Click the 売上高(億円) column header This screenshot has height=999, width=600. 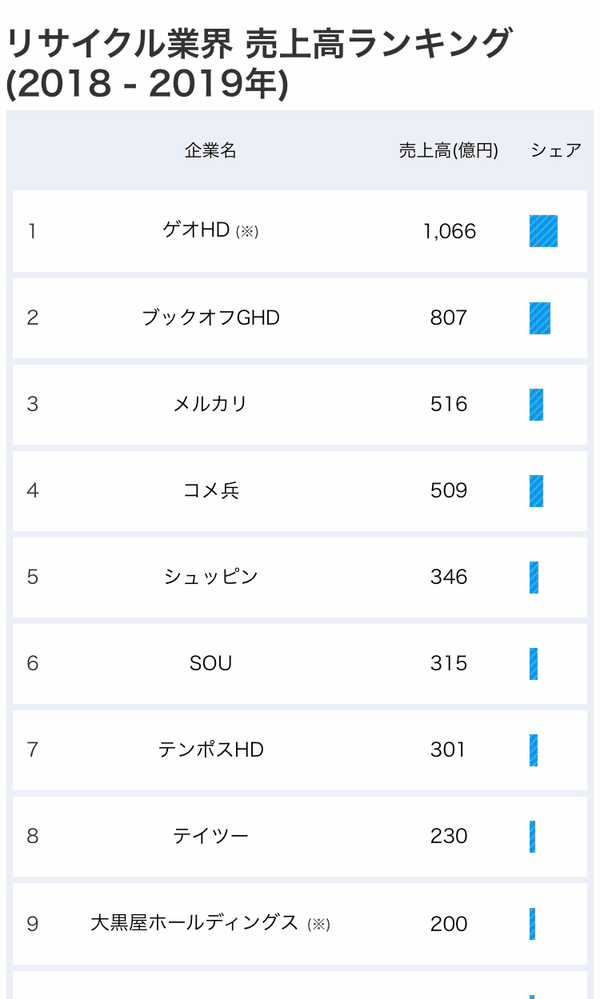click(x=448, y=150)
